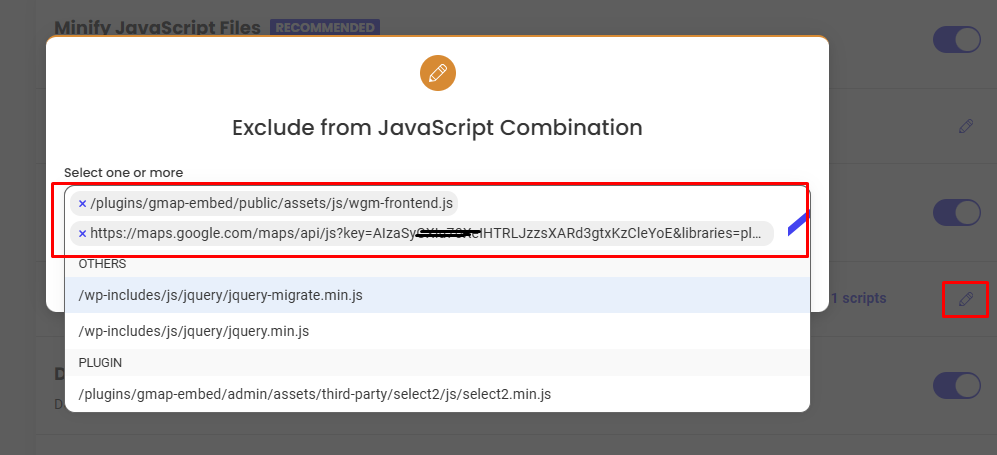This screenshot has height=455, width=997.
Task: Click the wgm-frontend.js tag label
Action: pyautogui.click(x=271, y=204)
